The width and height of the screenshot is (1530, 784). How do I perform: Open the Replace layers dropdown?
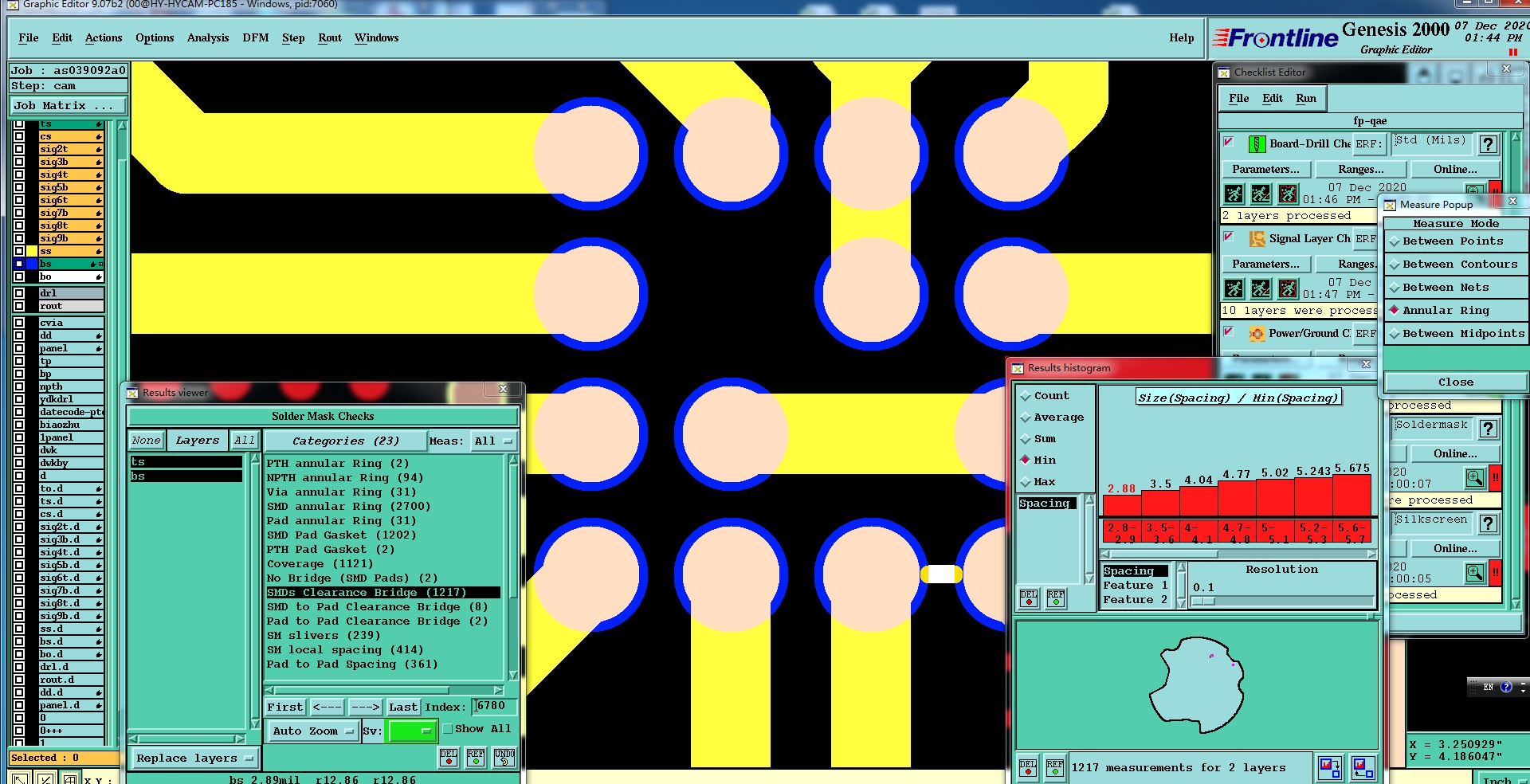tap(194, 759)
